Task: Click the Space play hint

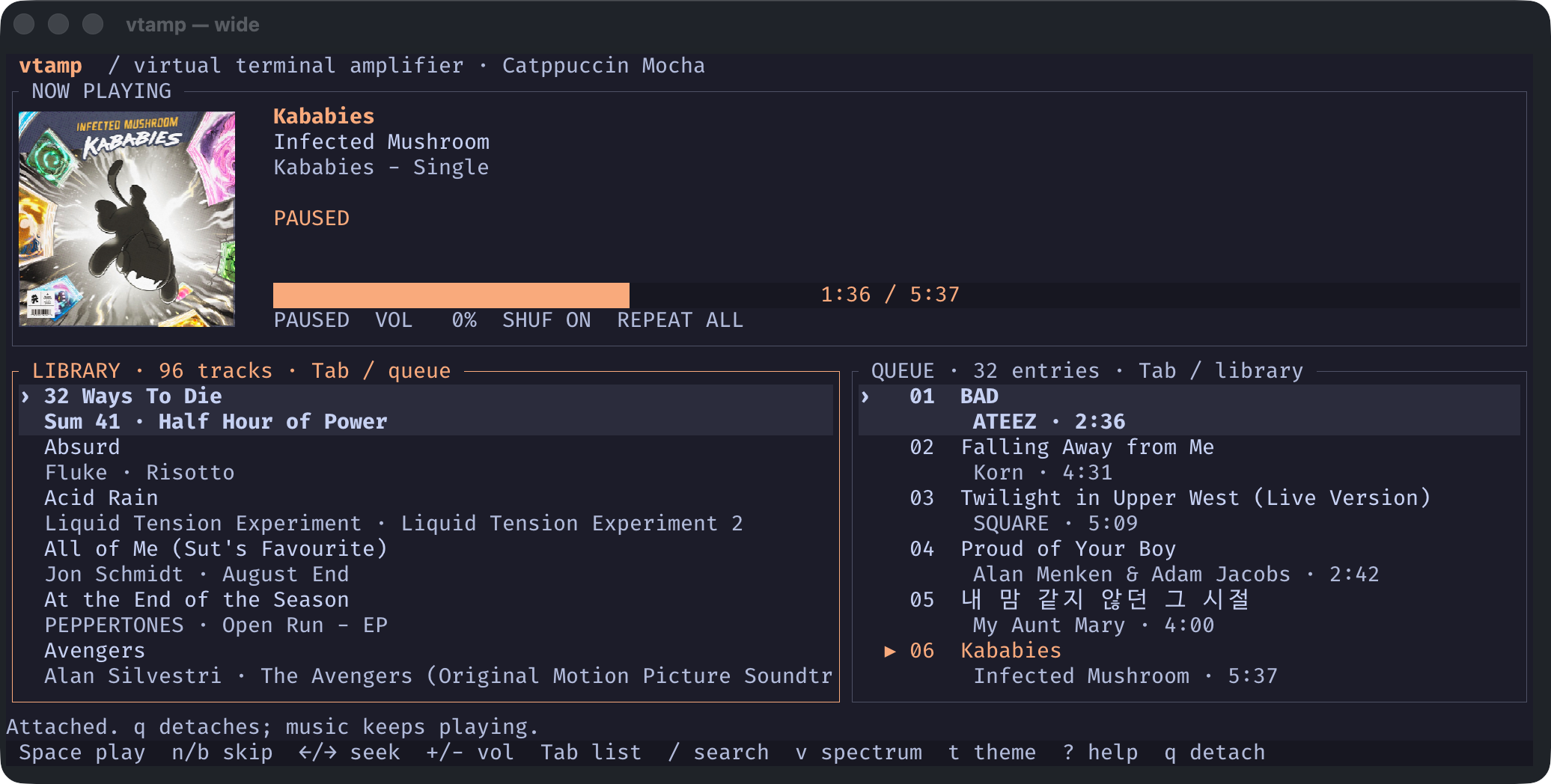Action: 82,753
